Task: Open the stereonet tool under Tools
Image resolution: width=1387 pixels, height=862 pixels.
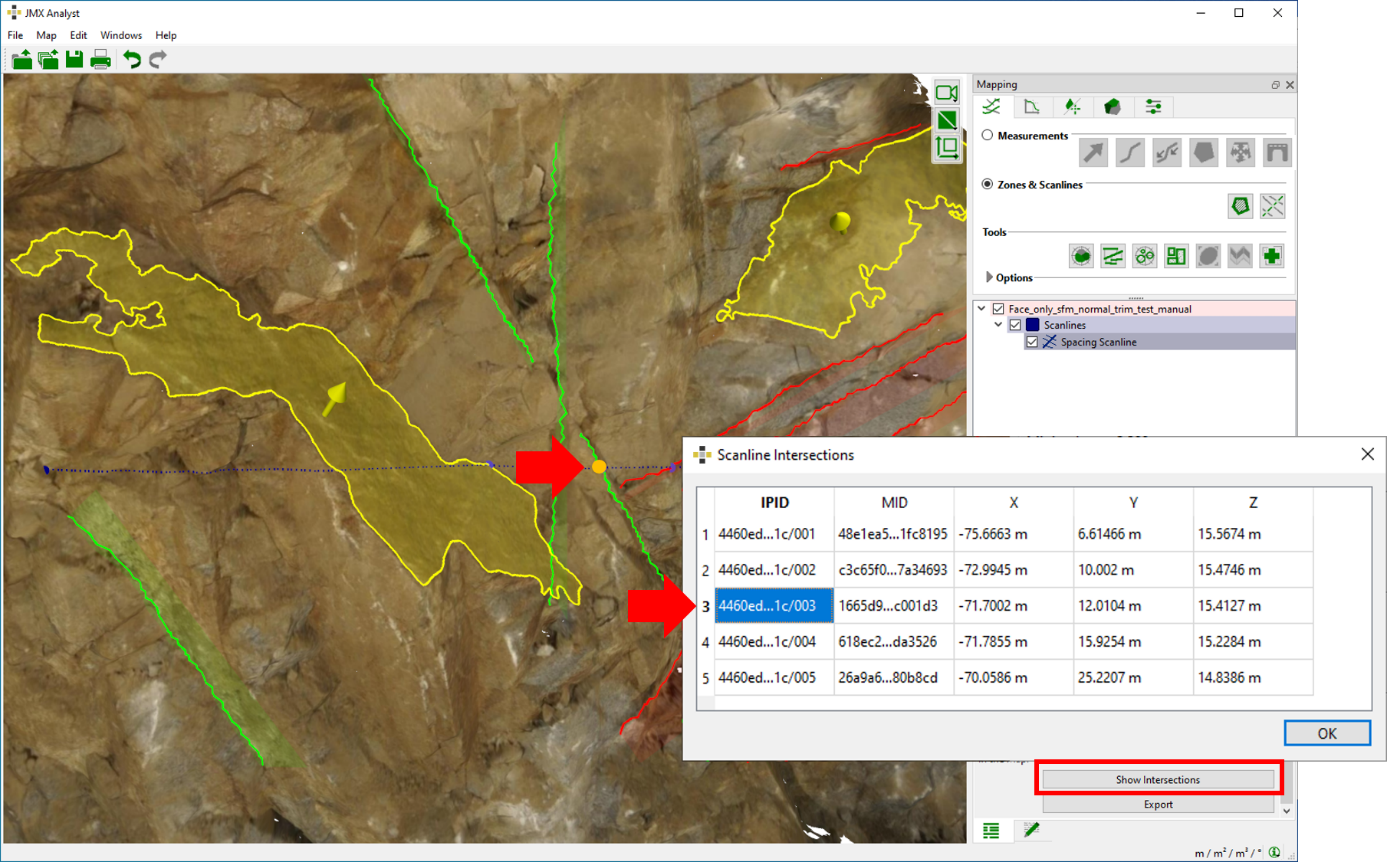Action: point(1081,255)
